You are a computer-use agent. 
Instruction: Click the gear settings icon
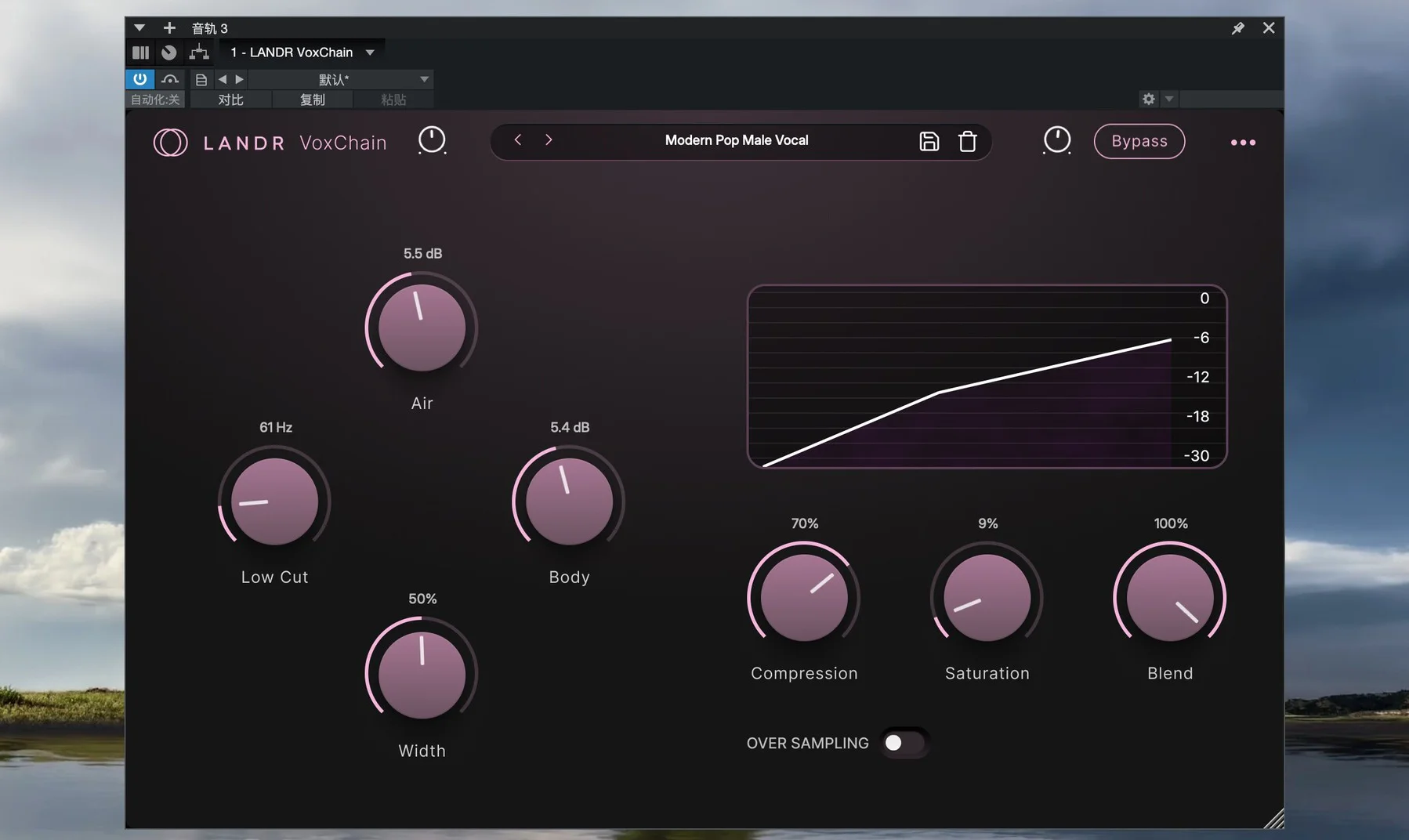(1148, 99)
